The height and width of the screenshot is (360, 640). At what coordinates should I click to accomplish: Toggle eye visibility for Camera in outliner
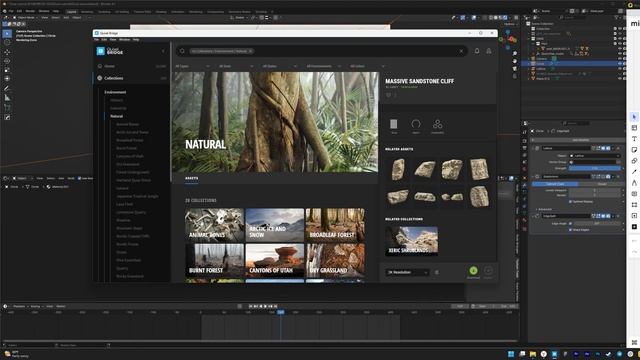pos(620,59)
